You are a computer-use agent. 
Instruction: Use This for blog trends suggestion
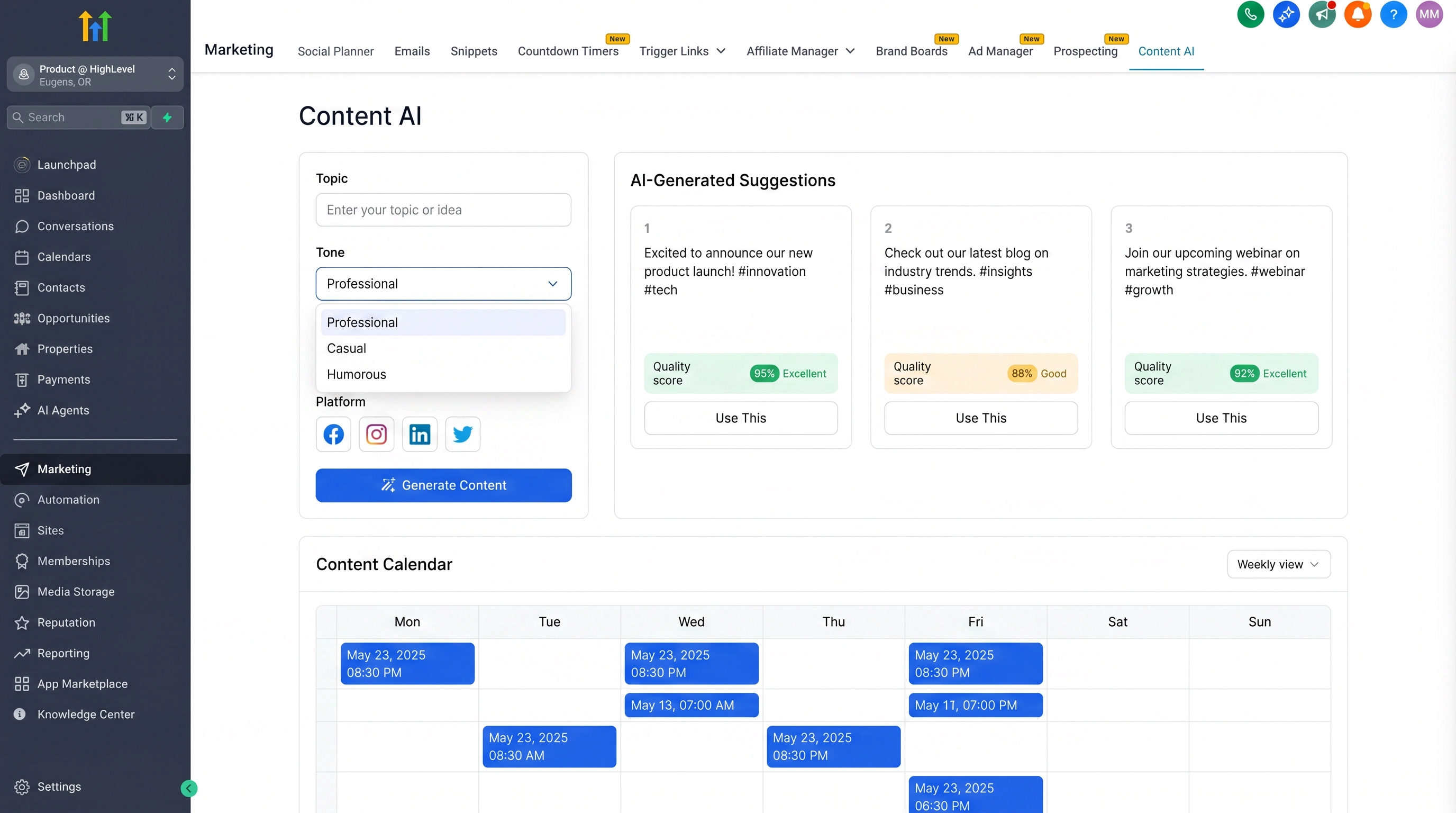(x=981, y=418)
